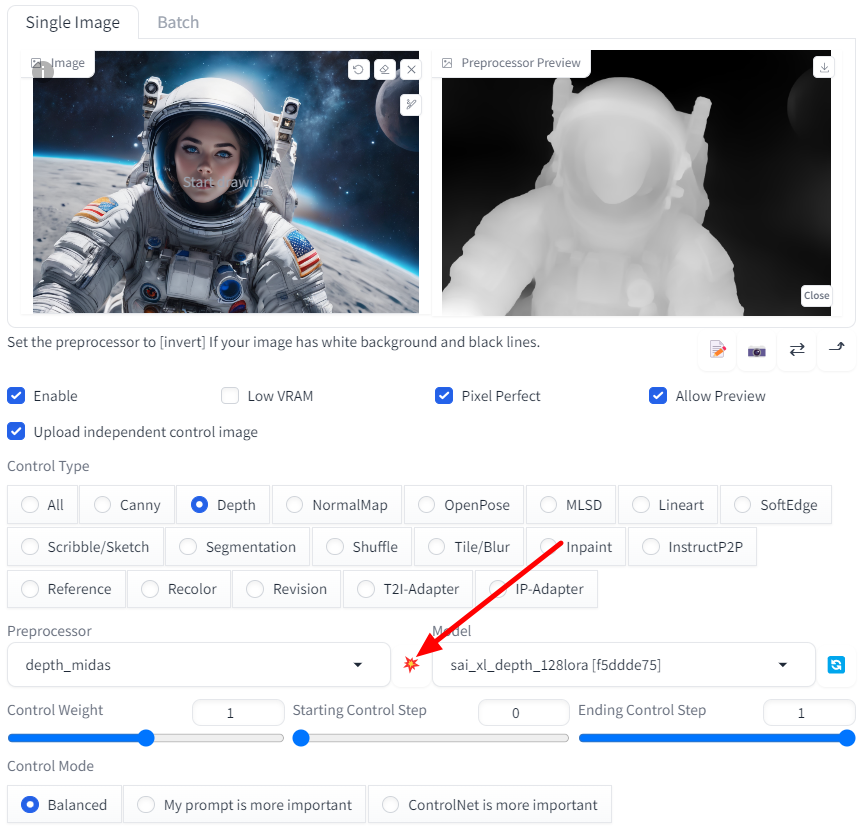This screenshot has width=867, height=835.
Task: Click the Starting Control Step value field
Action: [x=524, y=712]
